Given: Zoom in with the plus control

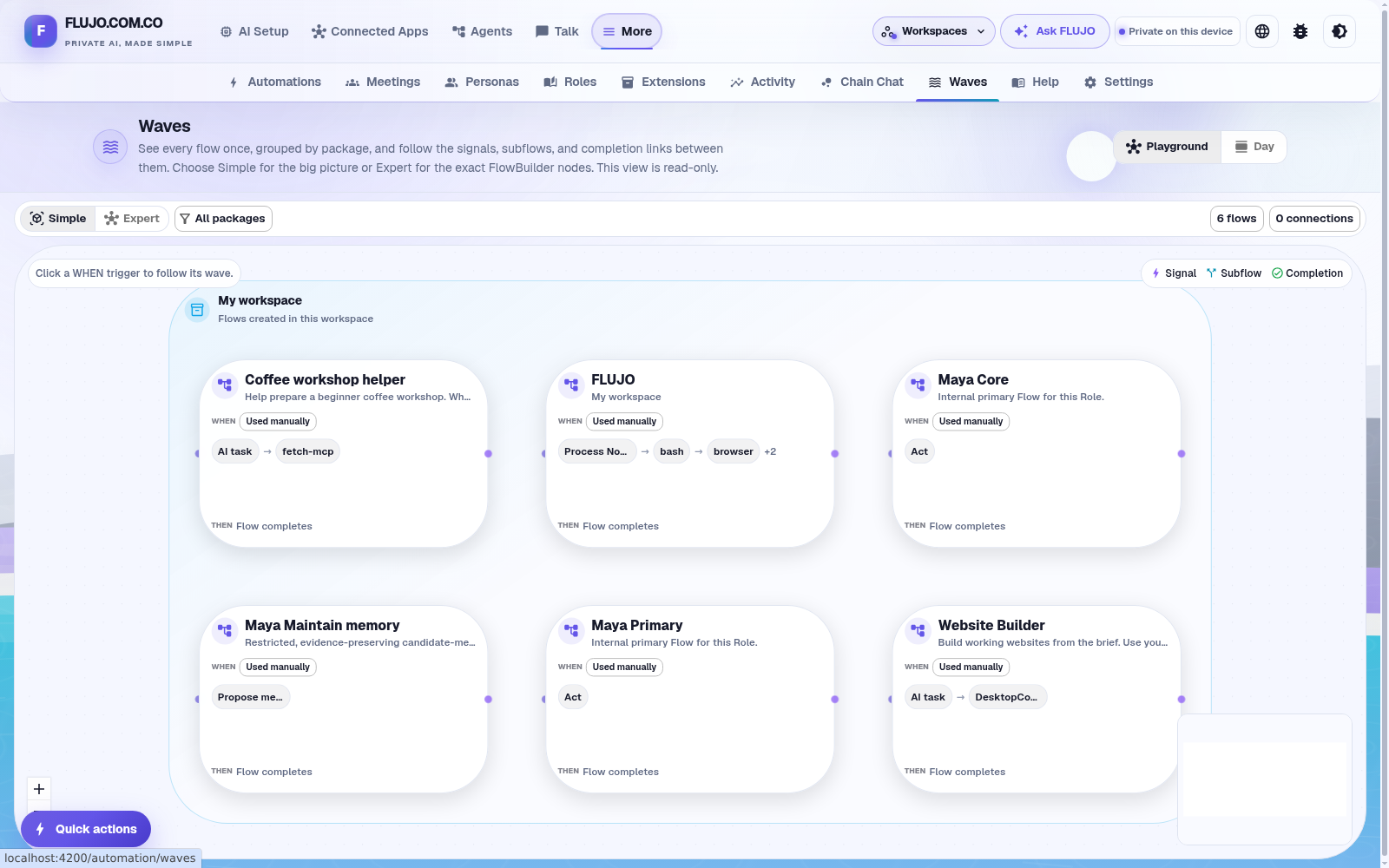Looking at the screenshot, I should (39, 789).
